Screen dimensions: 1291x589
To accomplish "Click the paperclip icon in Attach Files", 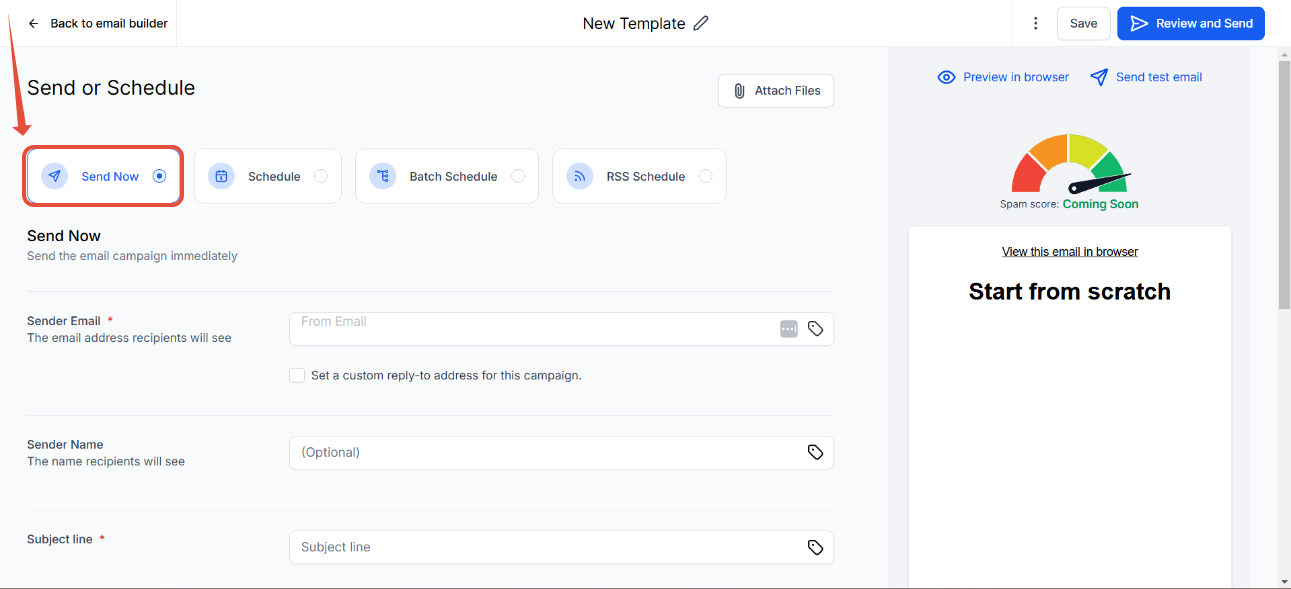I will pos(739,91).
